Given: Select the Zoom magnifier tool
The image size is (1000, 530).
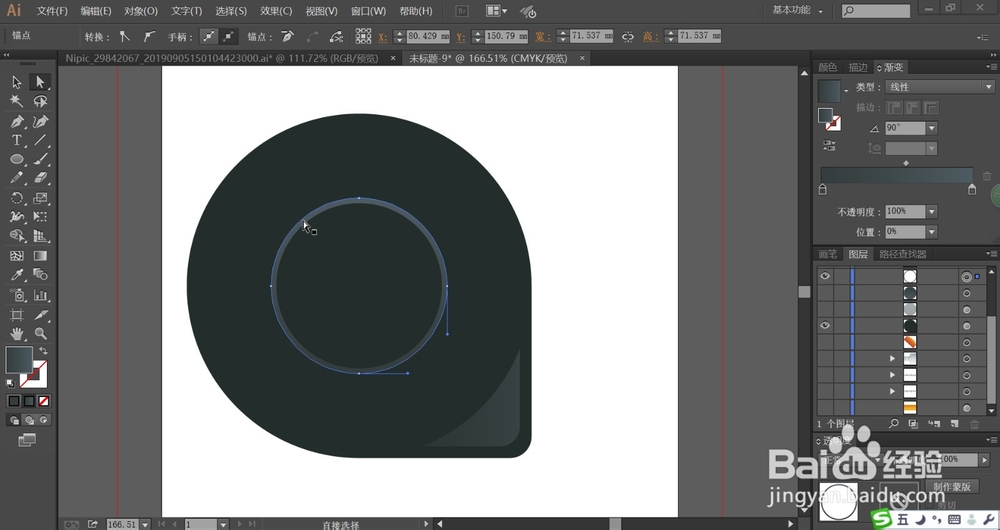Looking at the screenshot, I should tap(40, 333).
